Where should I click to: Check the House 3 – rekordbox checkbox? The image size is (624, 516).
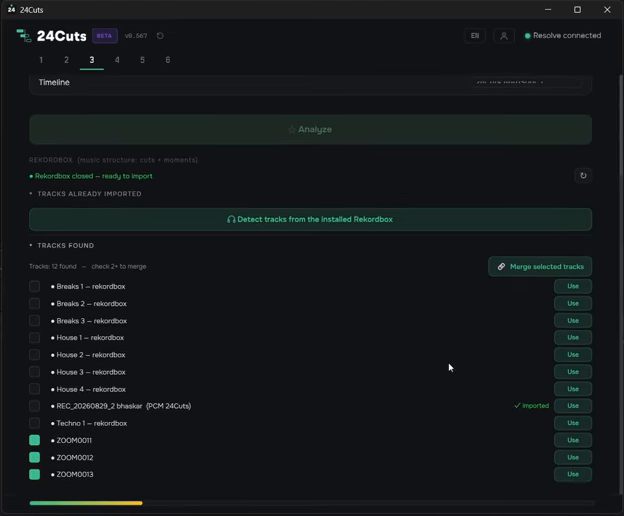coord(35,372)
